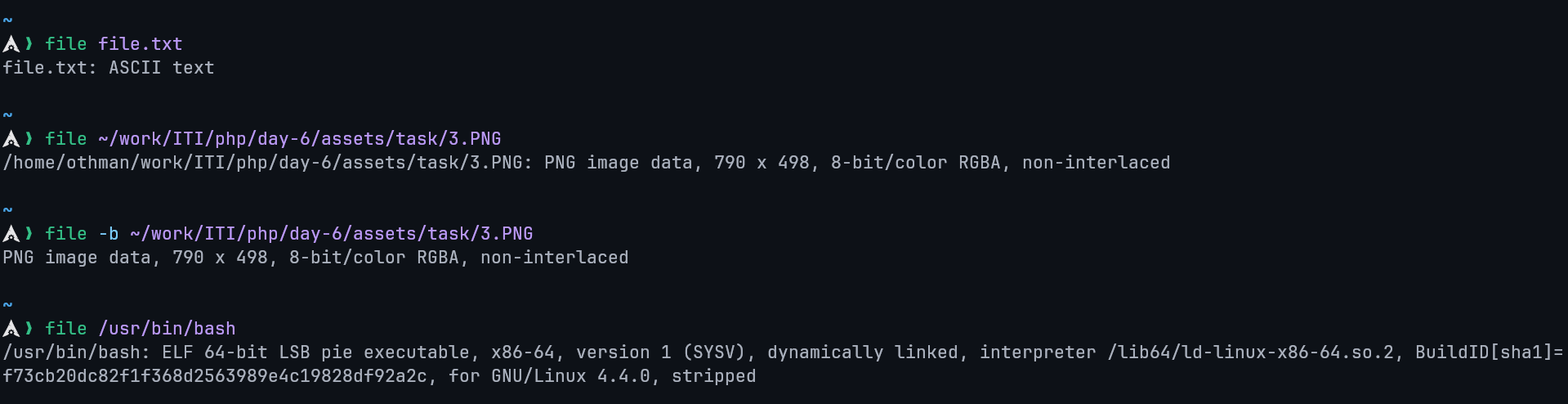Click the tilde directory indicator above the first prompt
This screenshot has width=1568, height=404.
coord(7,20)
